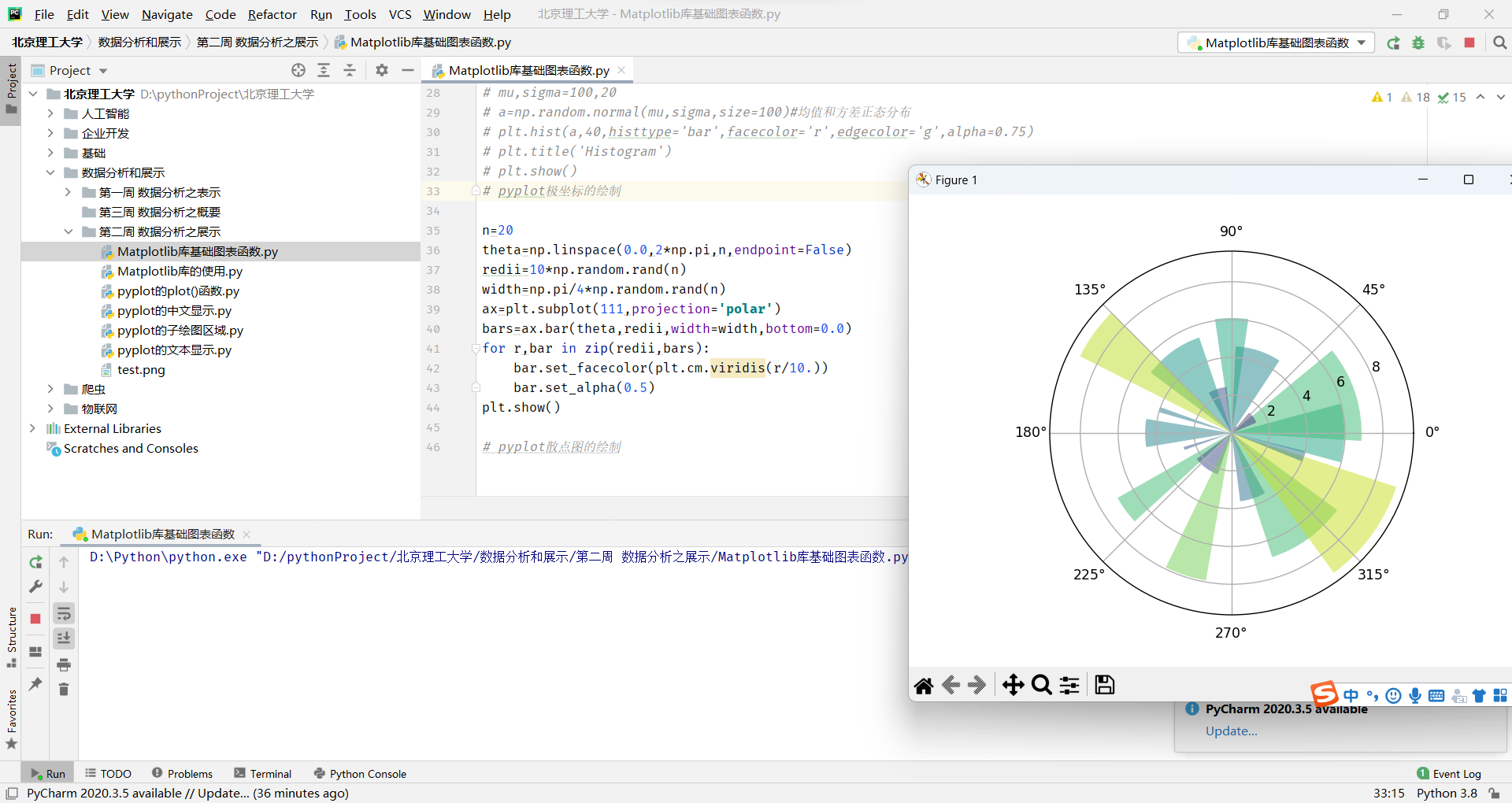The height and width of the screenshot is (803, 1512).
Task: Reset figure view with Home icon
Action: point(924,686)
